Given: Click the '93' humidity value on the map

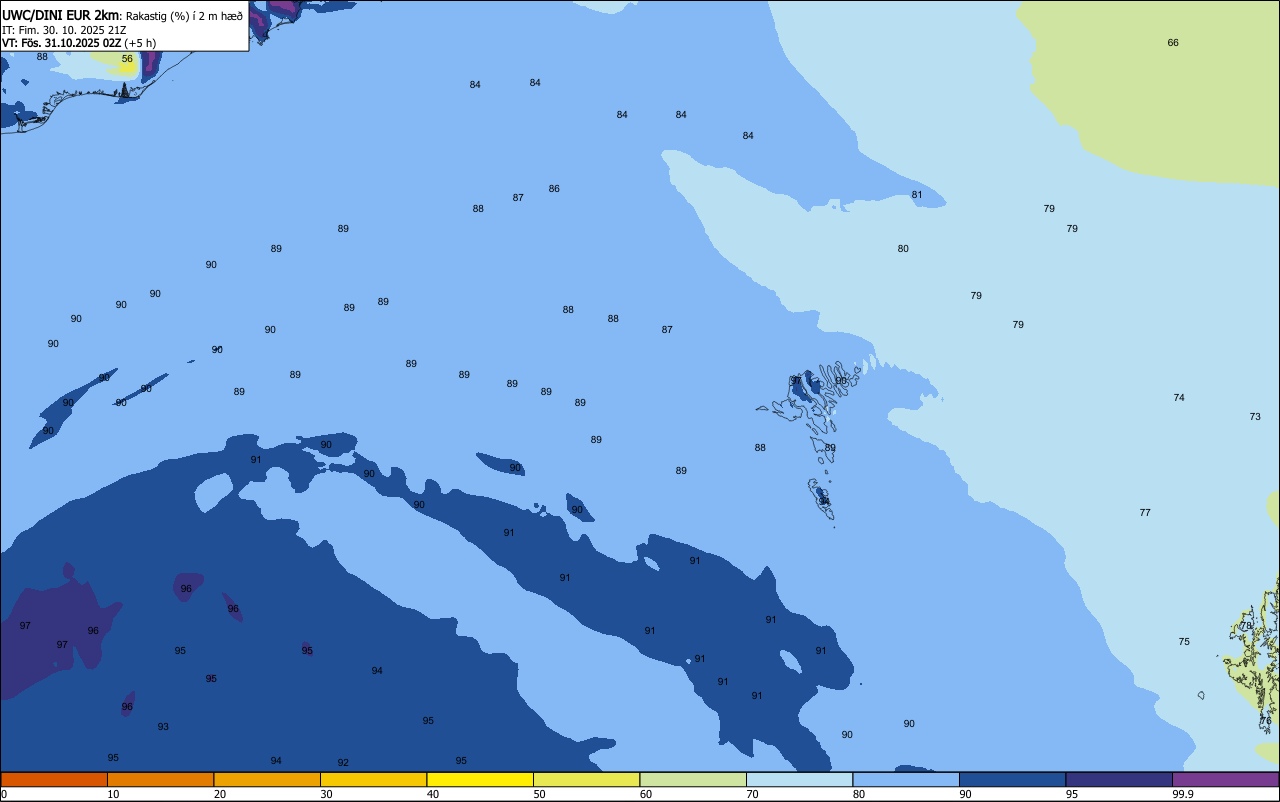Looking at the screenshot, I should click(x=163, y=726).
